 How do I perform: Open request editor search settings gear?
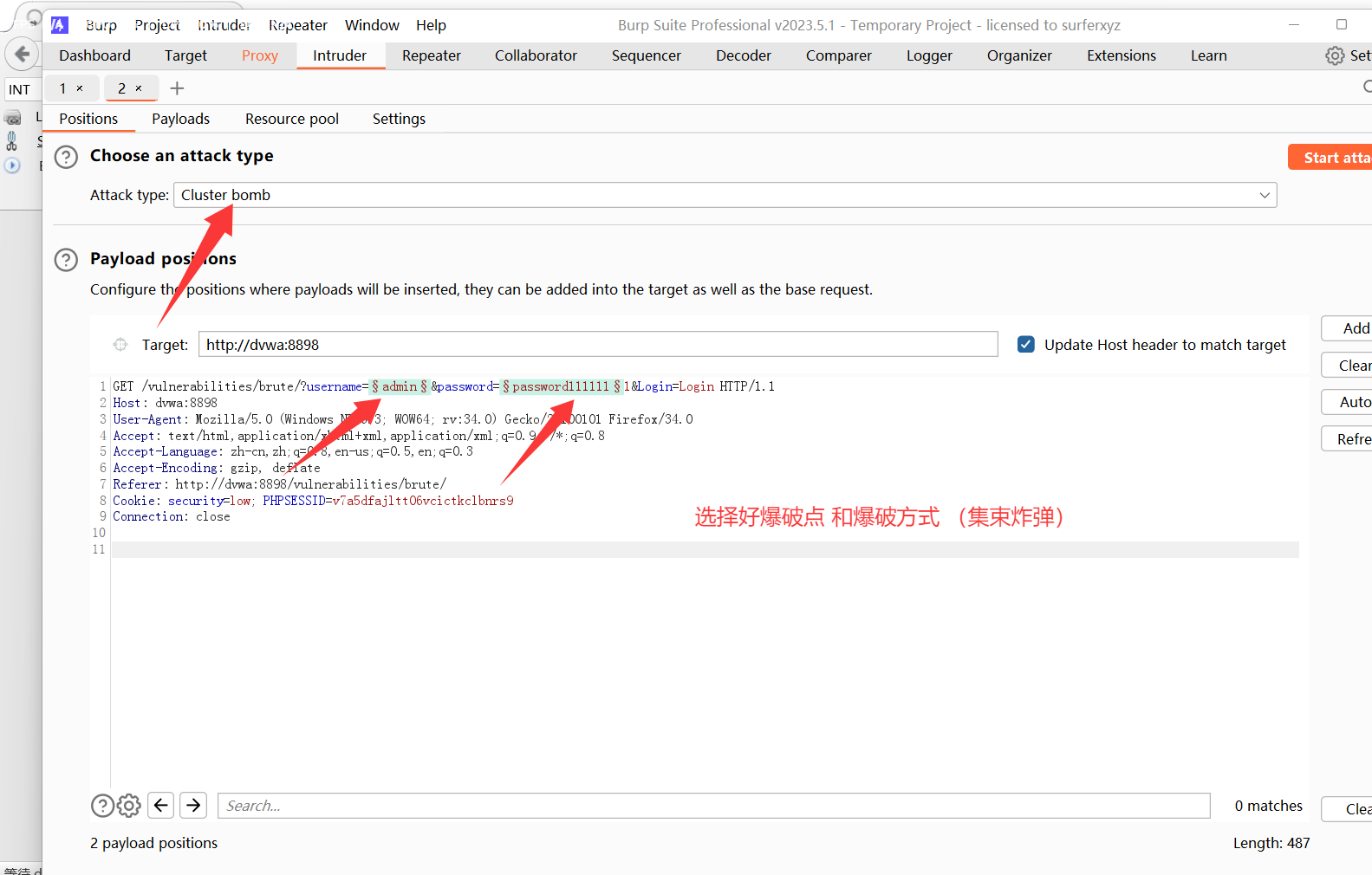coord(129,806)
